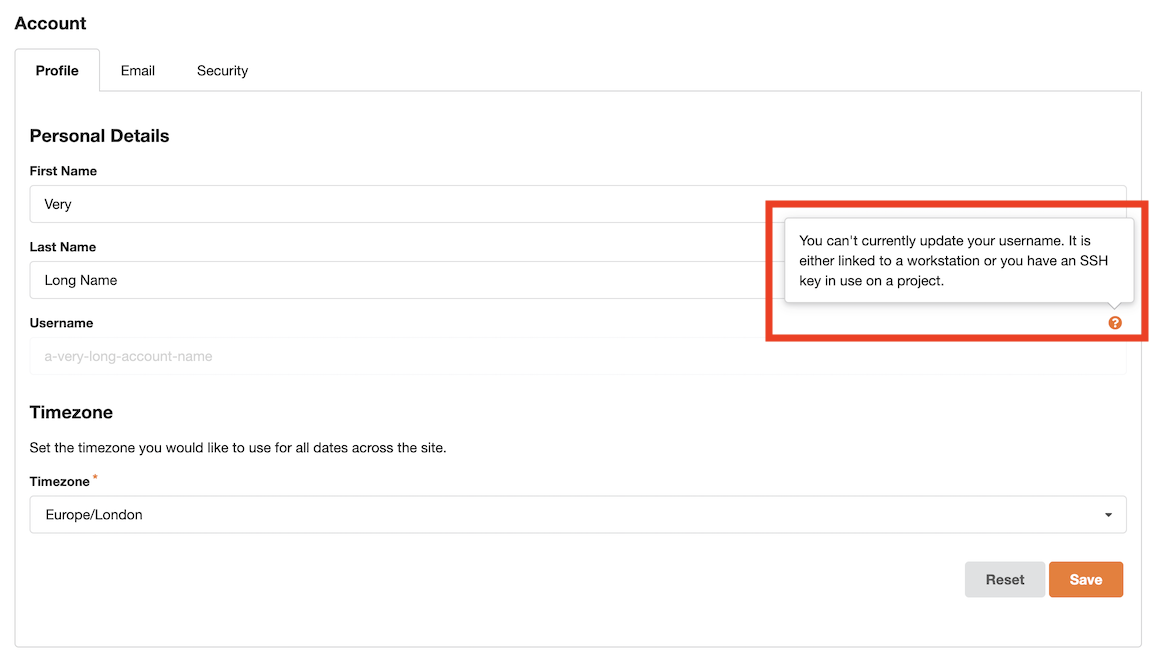Click the Personal Details section heading
Viewport: 1155px width, 660px height.
click(x=99, y=136)
